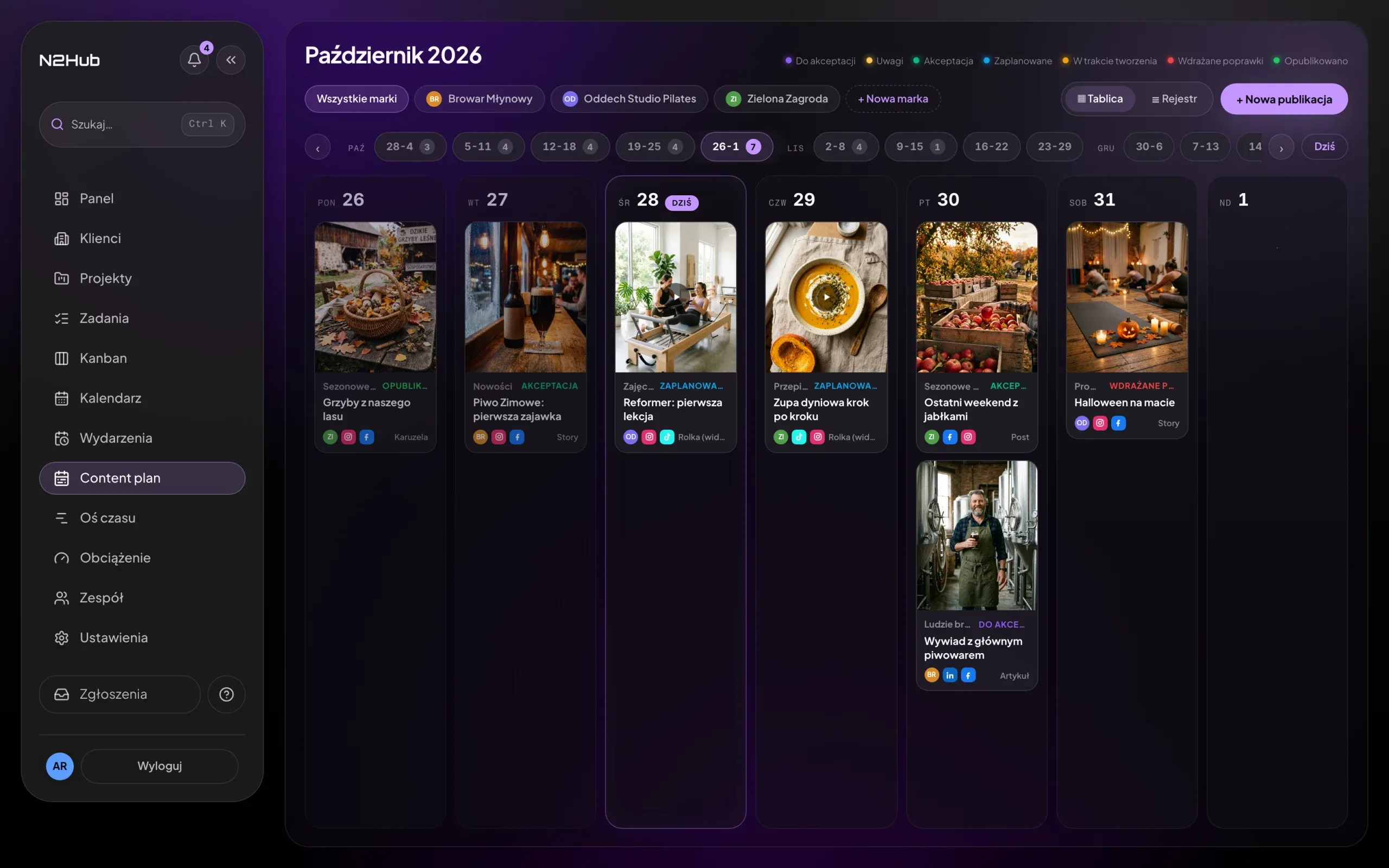Go to previous weeks with left arrow

pyautogui.click(x=317, y=147)
